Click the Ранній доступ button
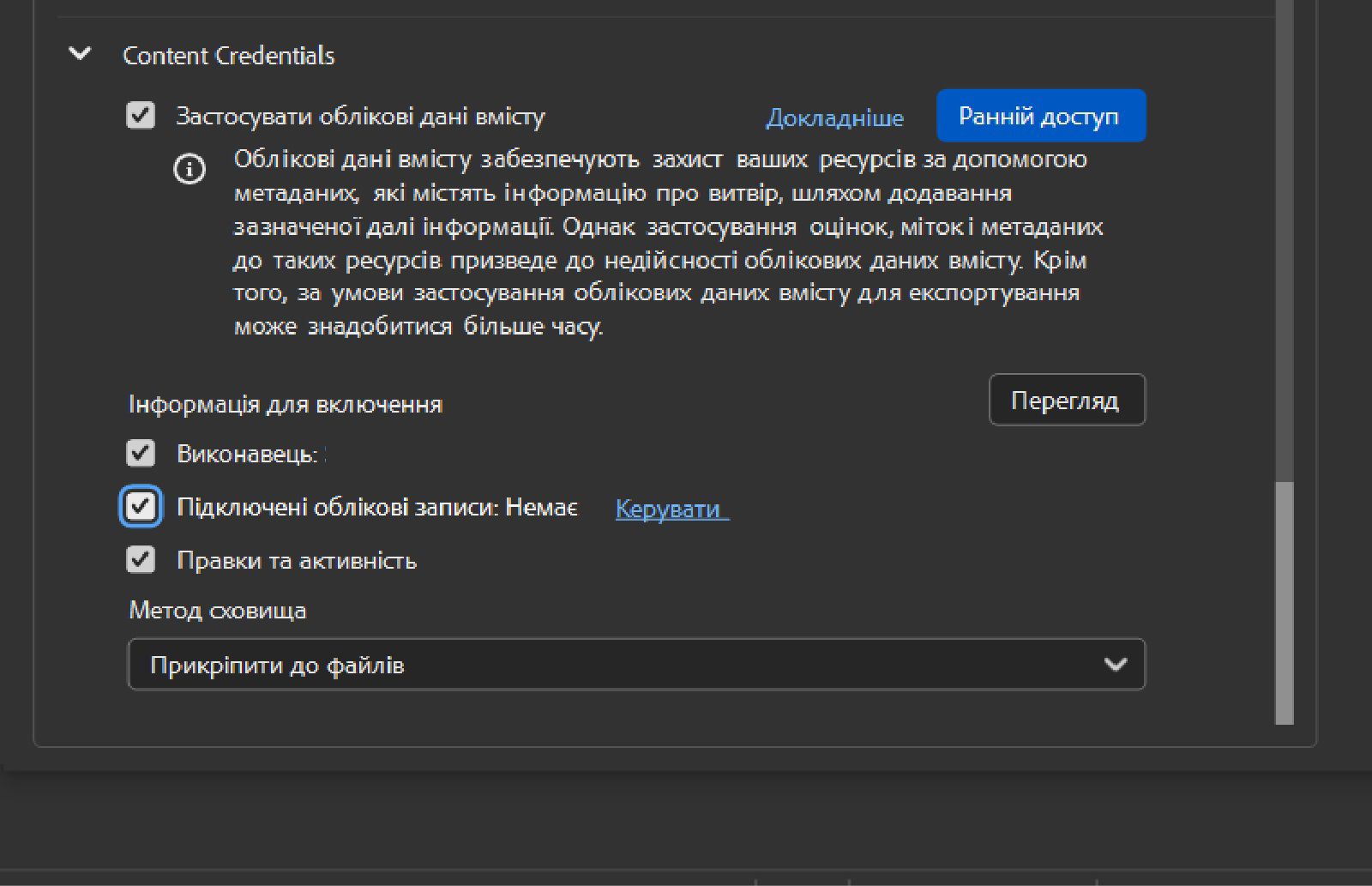 click(x=1041, y=116)
